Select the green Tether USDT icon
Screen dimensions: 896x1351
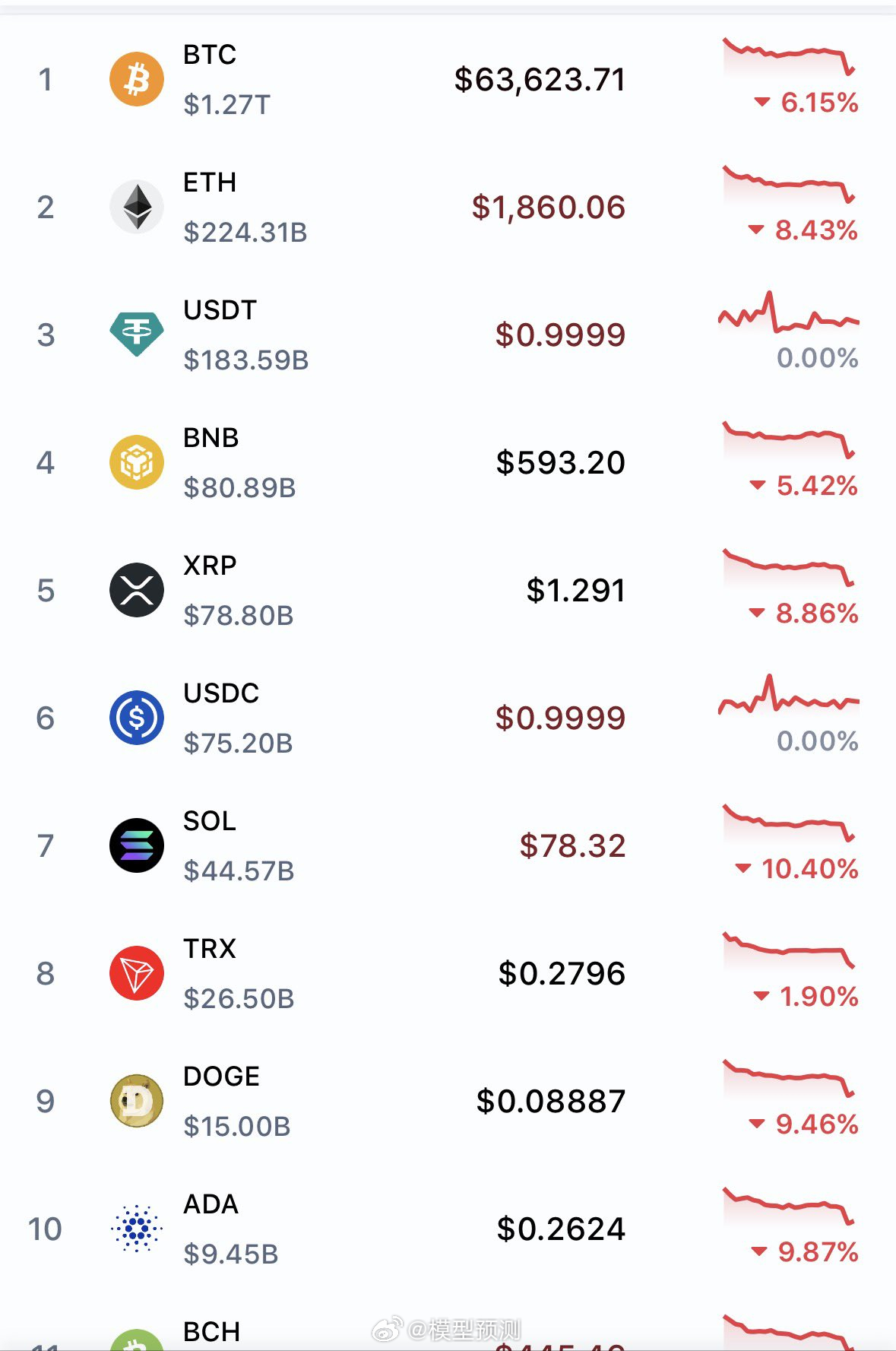coord(137,335)
